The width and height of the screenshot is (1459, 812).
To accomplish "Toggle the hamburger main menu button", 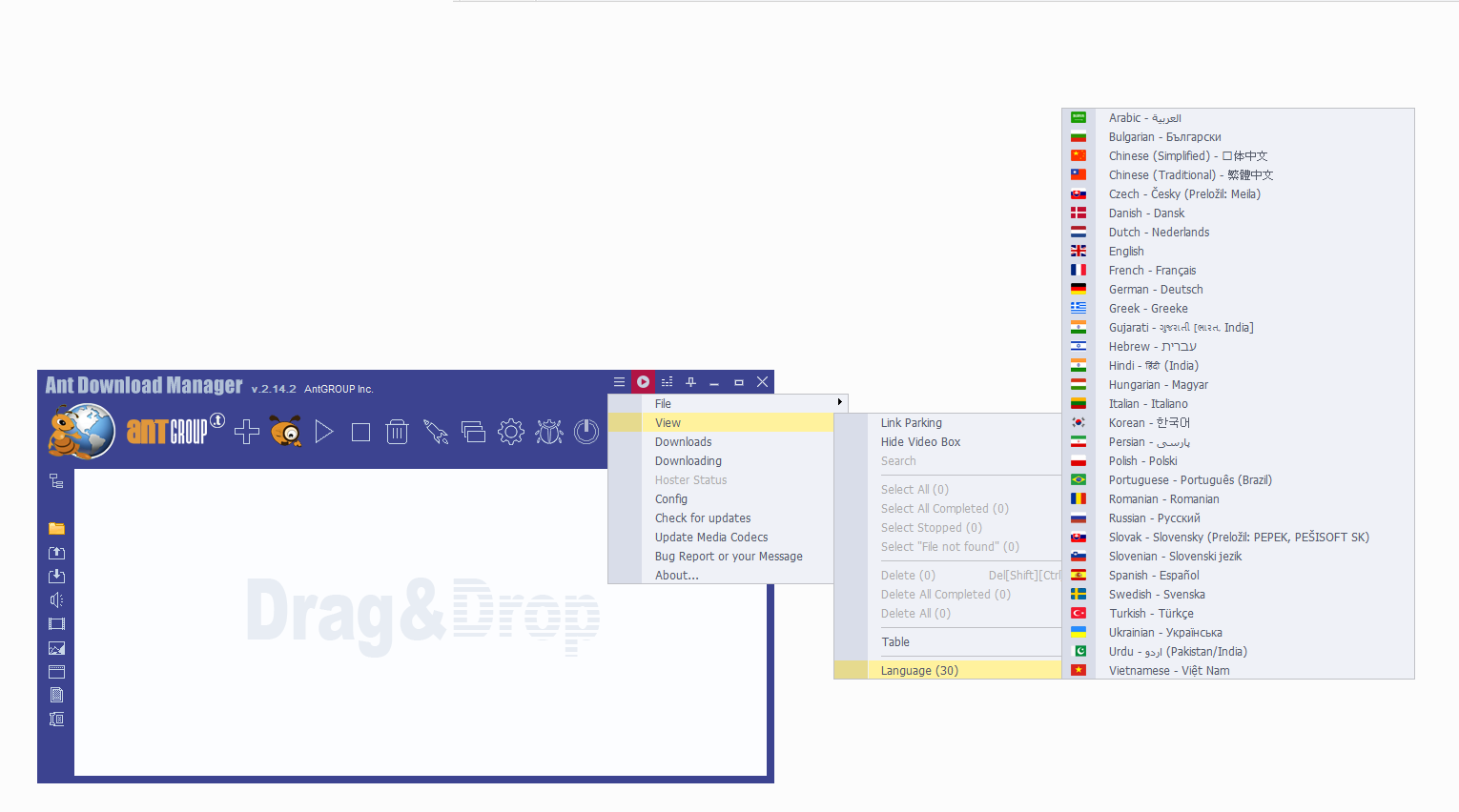I will click(x=619, y=382).
